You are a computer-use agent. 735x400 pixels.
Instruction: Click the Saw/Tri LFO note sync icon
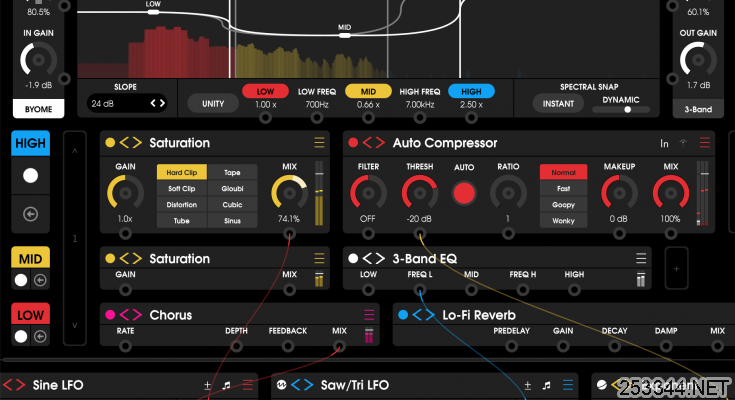point(547,385)
